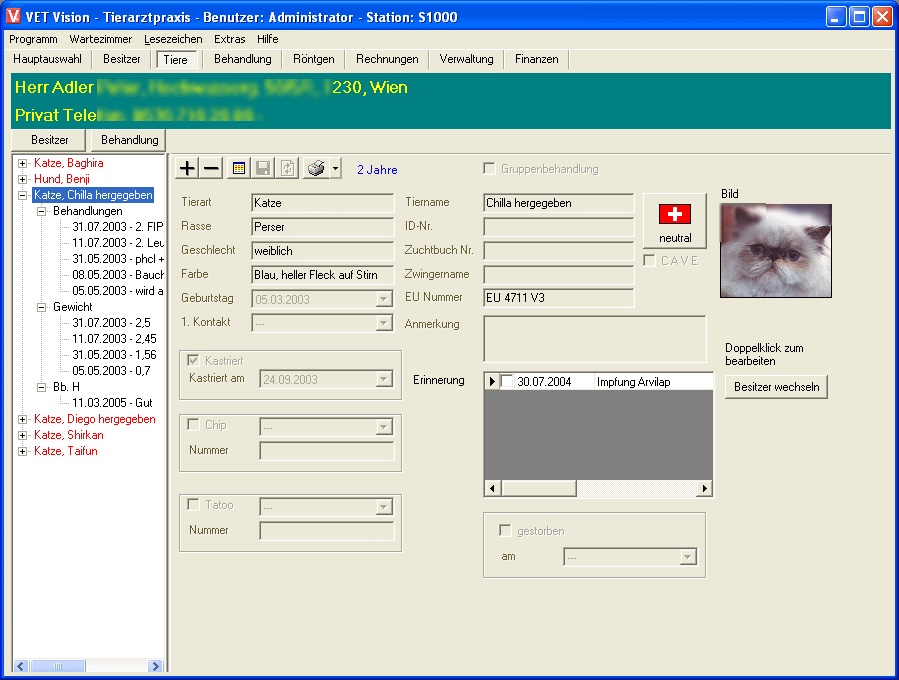The height and width of the screenshot is (680, 899).
Task: Click the floppy disk save icon
Action: tap(263, 169)
